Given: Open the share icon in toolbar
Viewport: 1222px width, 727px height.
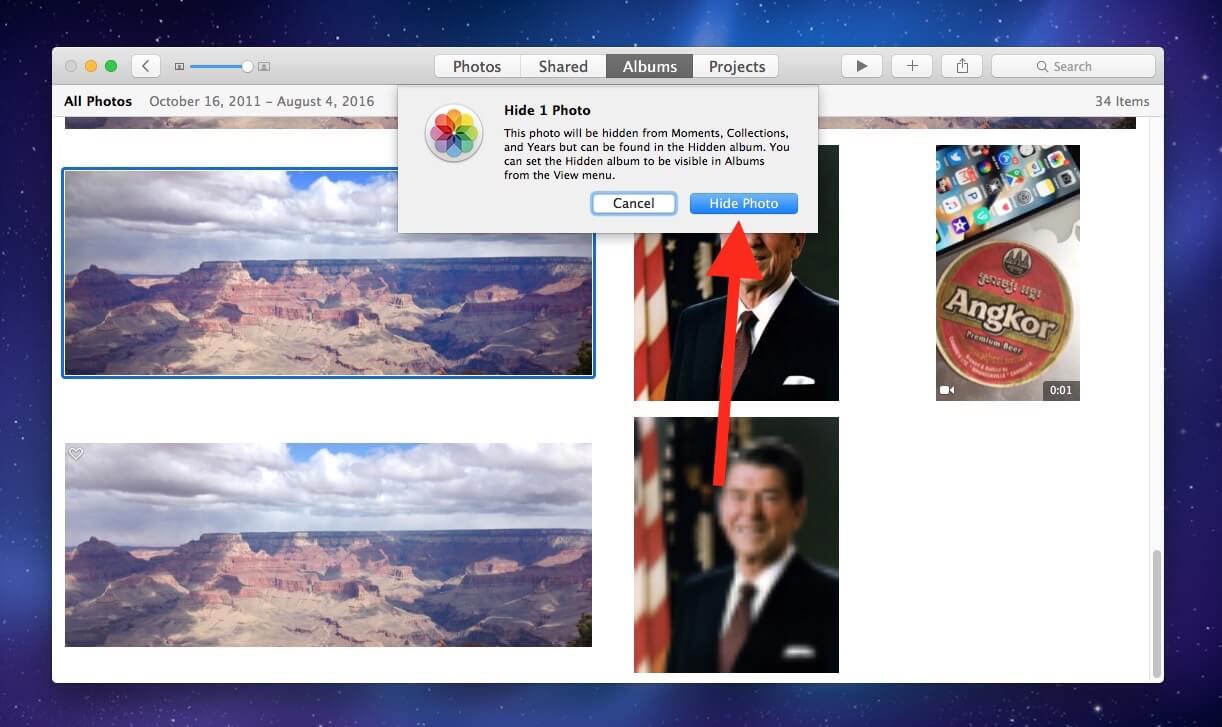Looking at the screenshot, I should coord(962,66).
